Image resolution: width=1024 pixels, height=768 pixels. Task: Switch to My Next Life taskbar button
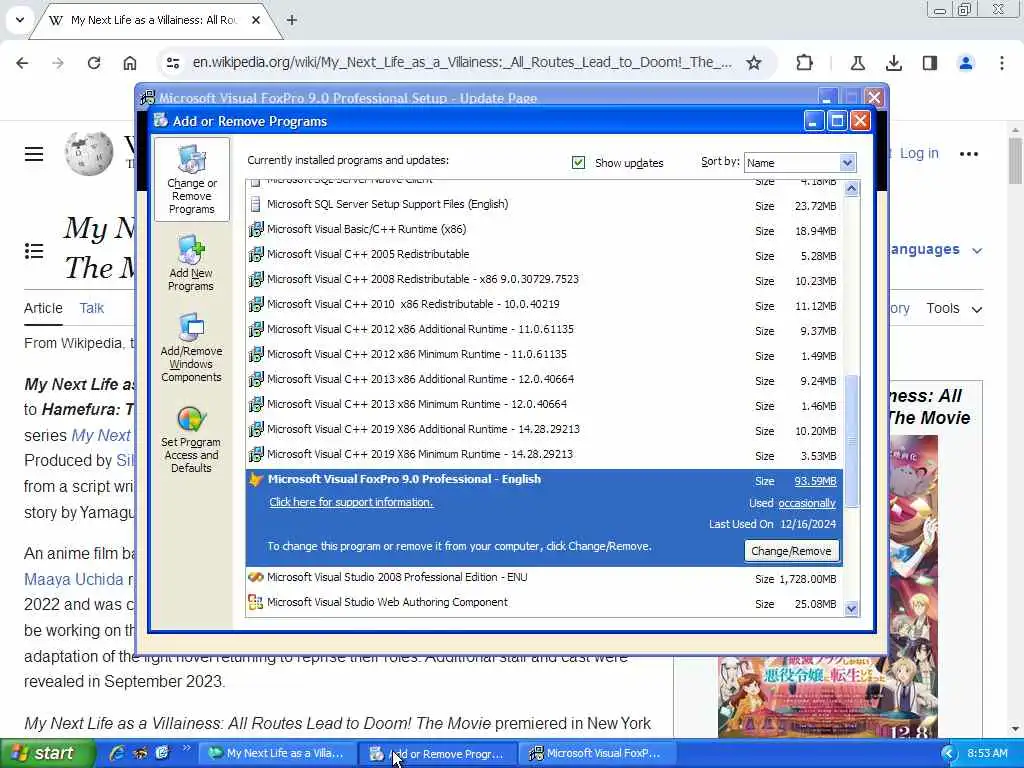(276, 754)
